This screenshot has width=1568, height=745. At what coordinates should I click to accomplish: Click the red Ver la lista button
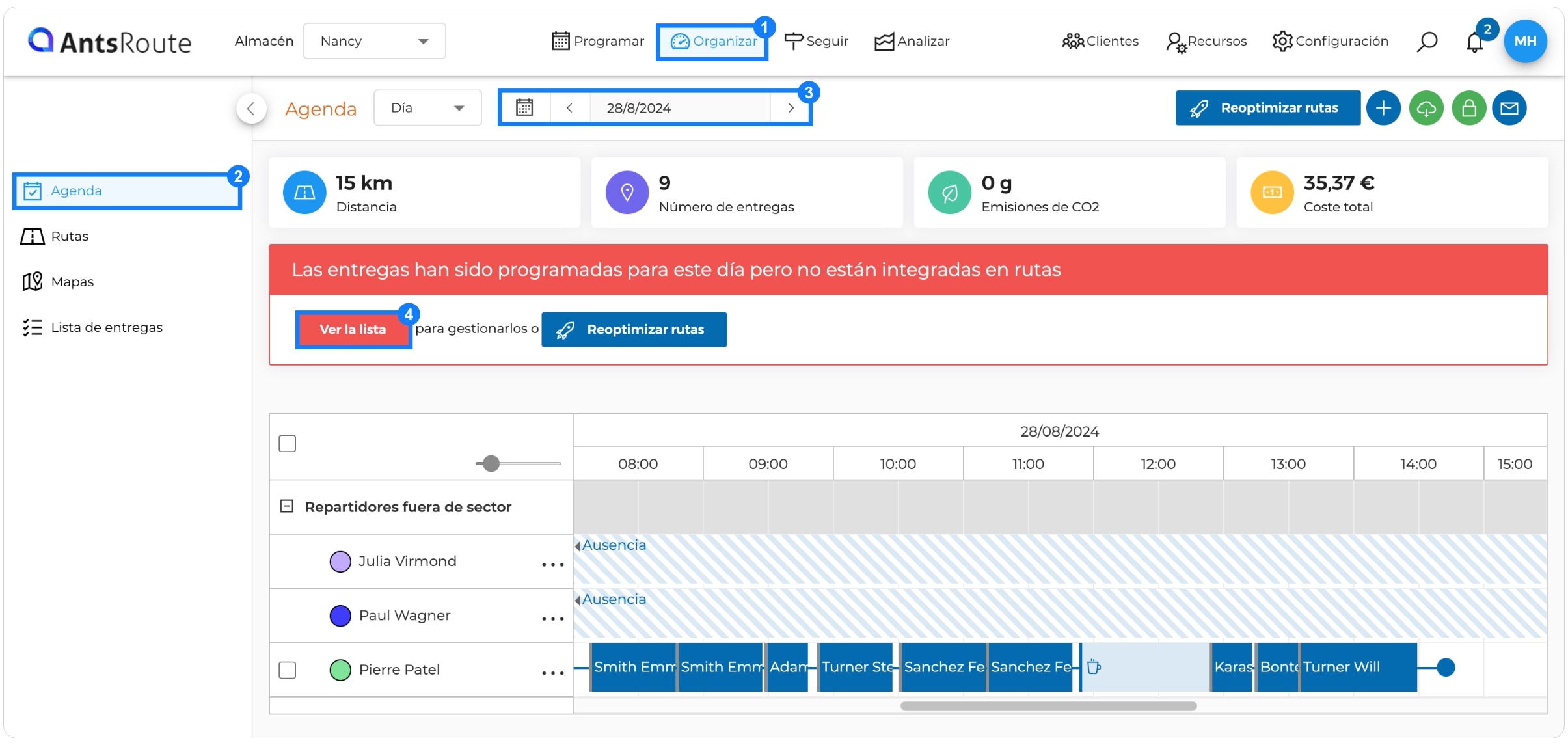(x=353, y=329)
